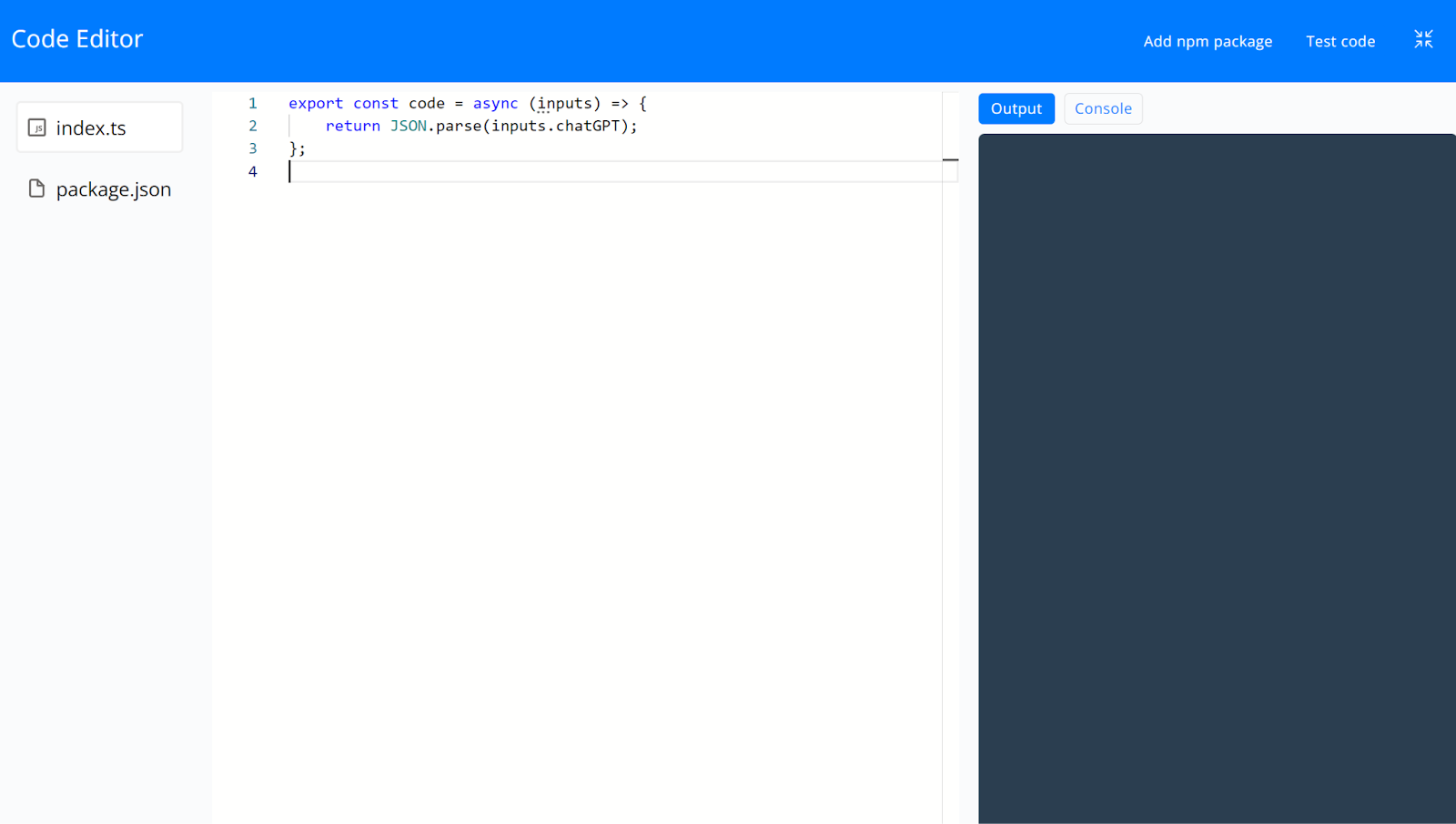Switch to the Output tab
Screen dimensions: 1456x824
[x=1016, y=108]
